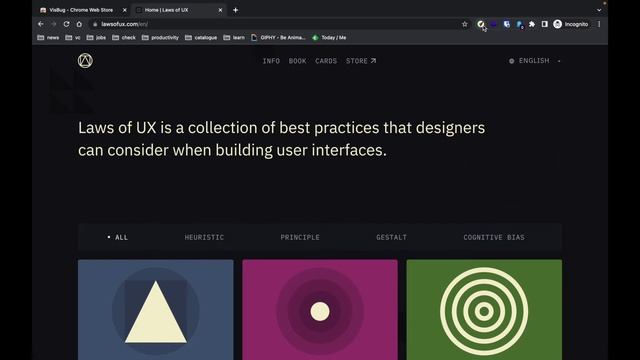Open a new tab with the plus button

236,10
